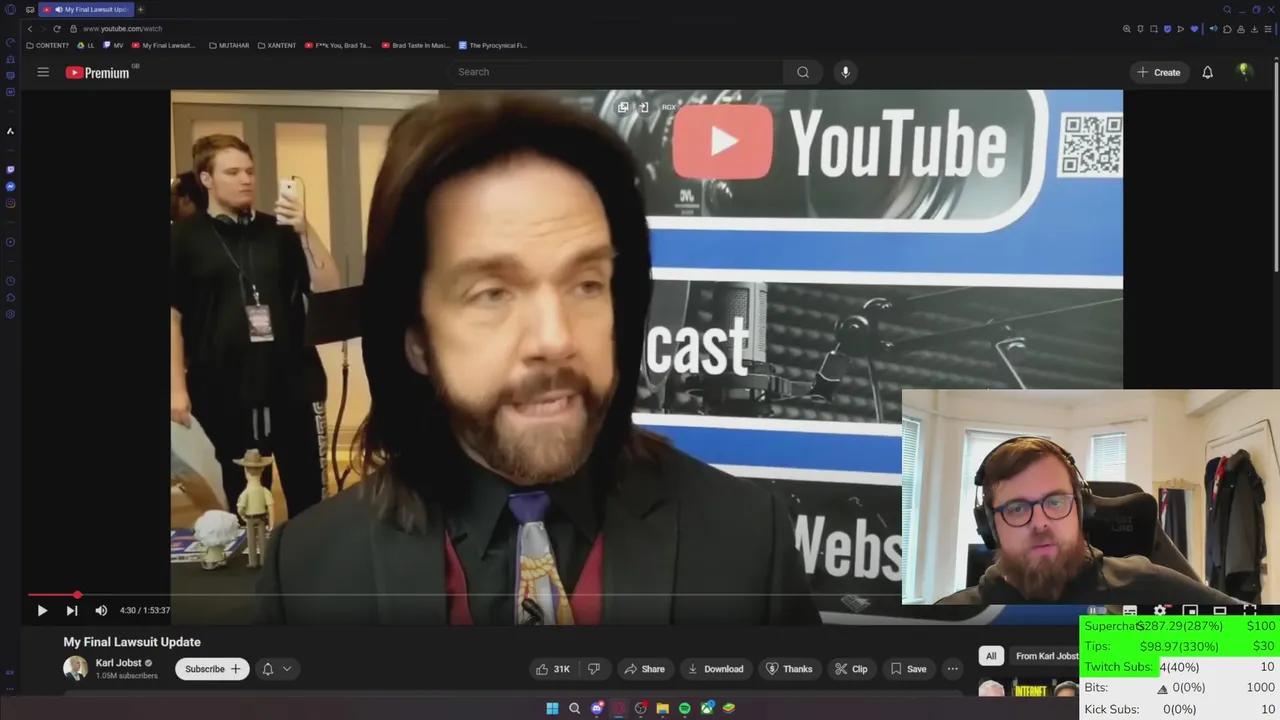The height and width of the screenshot is (720, 1280).
Task: Play the paused video
Action: pos(42,610)
